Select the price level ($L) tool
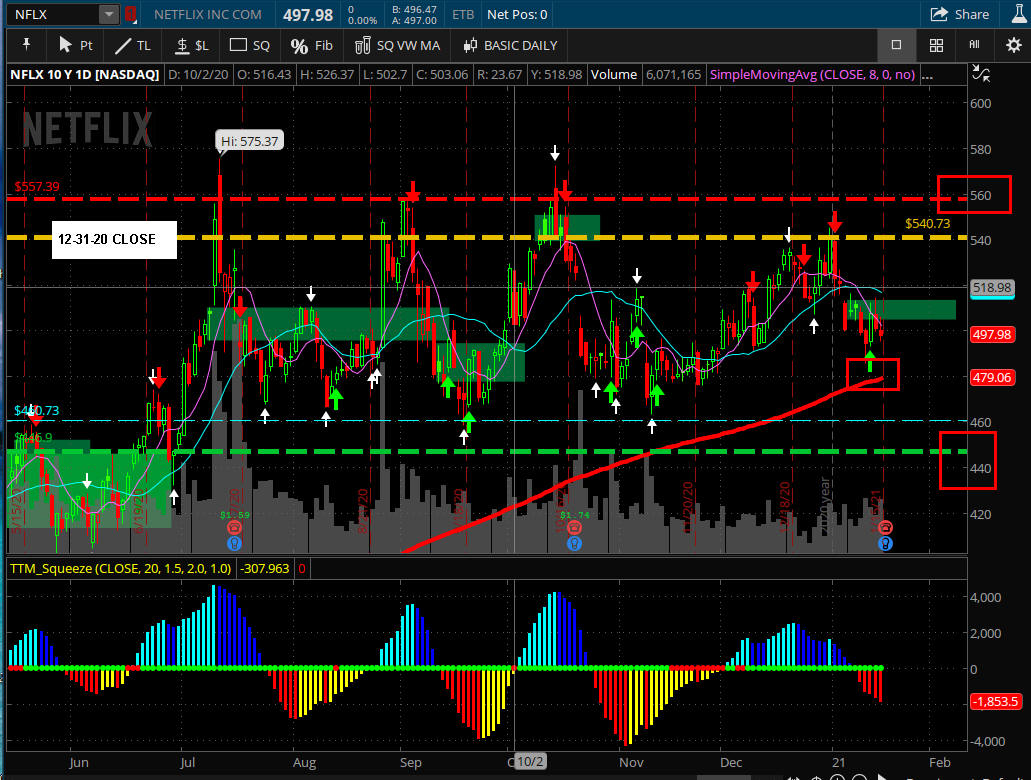Viewport: 1031px width, 780px height. pos(191,45)
